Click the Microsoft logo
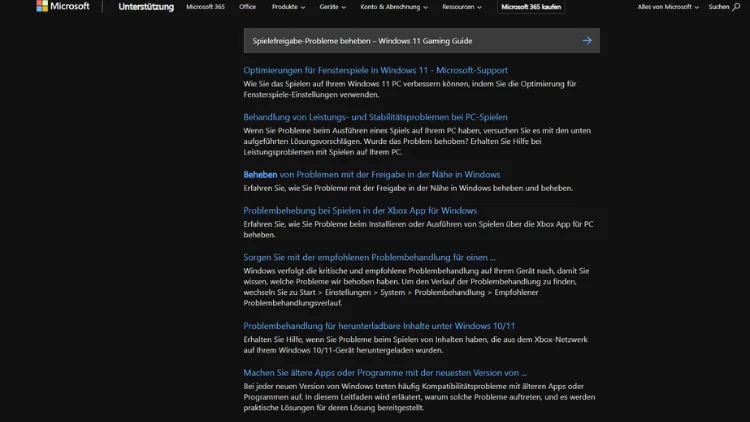The height and width of the screenshot is (422, 750). 63,6
